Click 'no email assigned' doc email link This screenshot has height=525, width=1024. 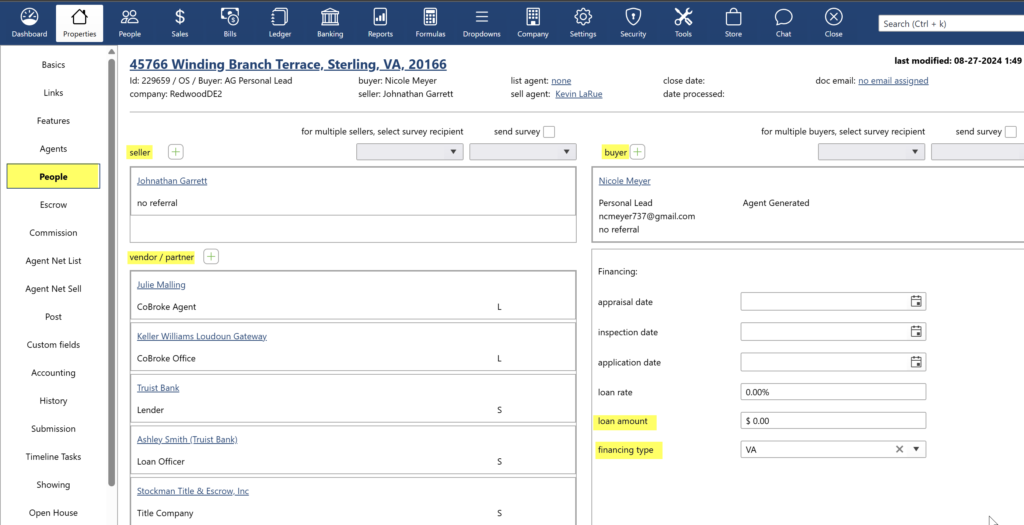[893, 81]
